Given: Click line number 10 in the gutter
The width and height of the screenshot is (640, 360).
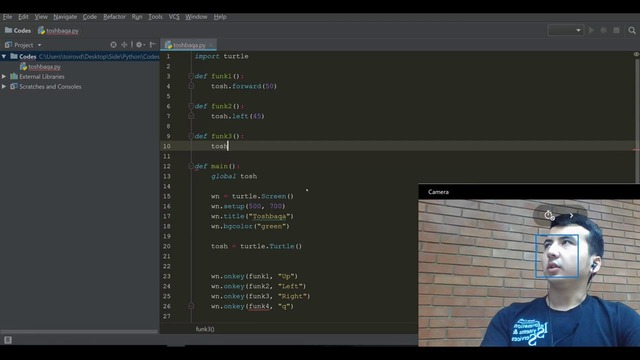Looking at the screenshot, I should (x=167, y=146).
